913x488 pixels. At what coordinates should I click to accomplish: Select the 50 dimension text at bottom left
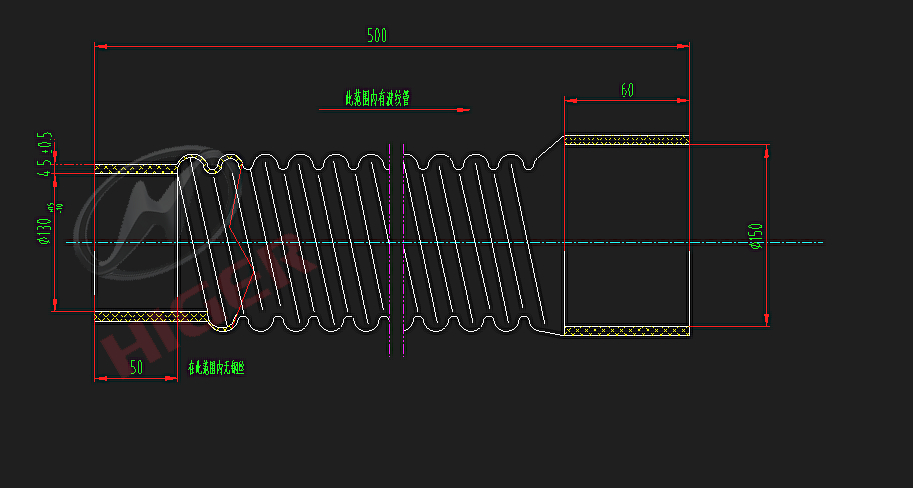click(x=135, y=368)
